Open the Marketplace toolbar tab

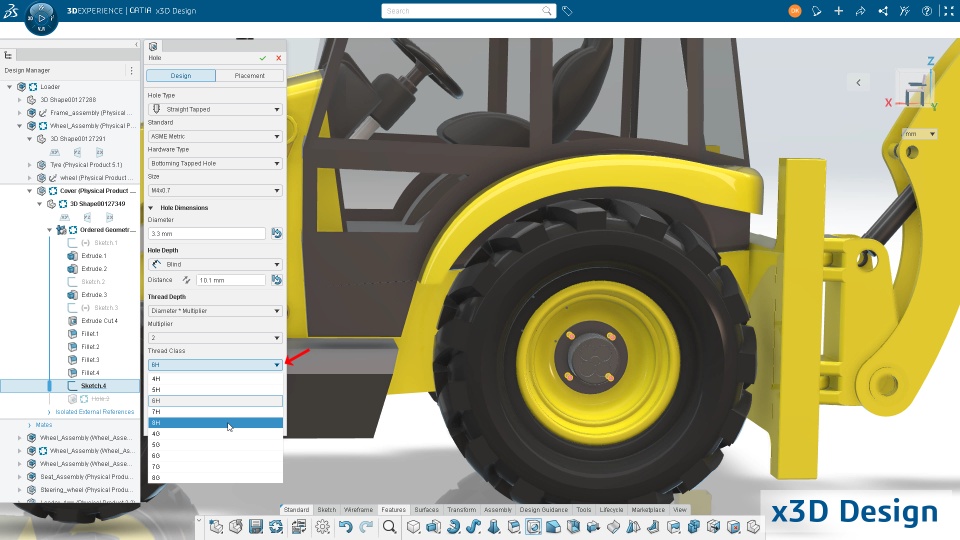[648, 509]
